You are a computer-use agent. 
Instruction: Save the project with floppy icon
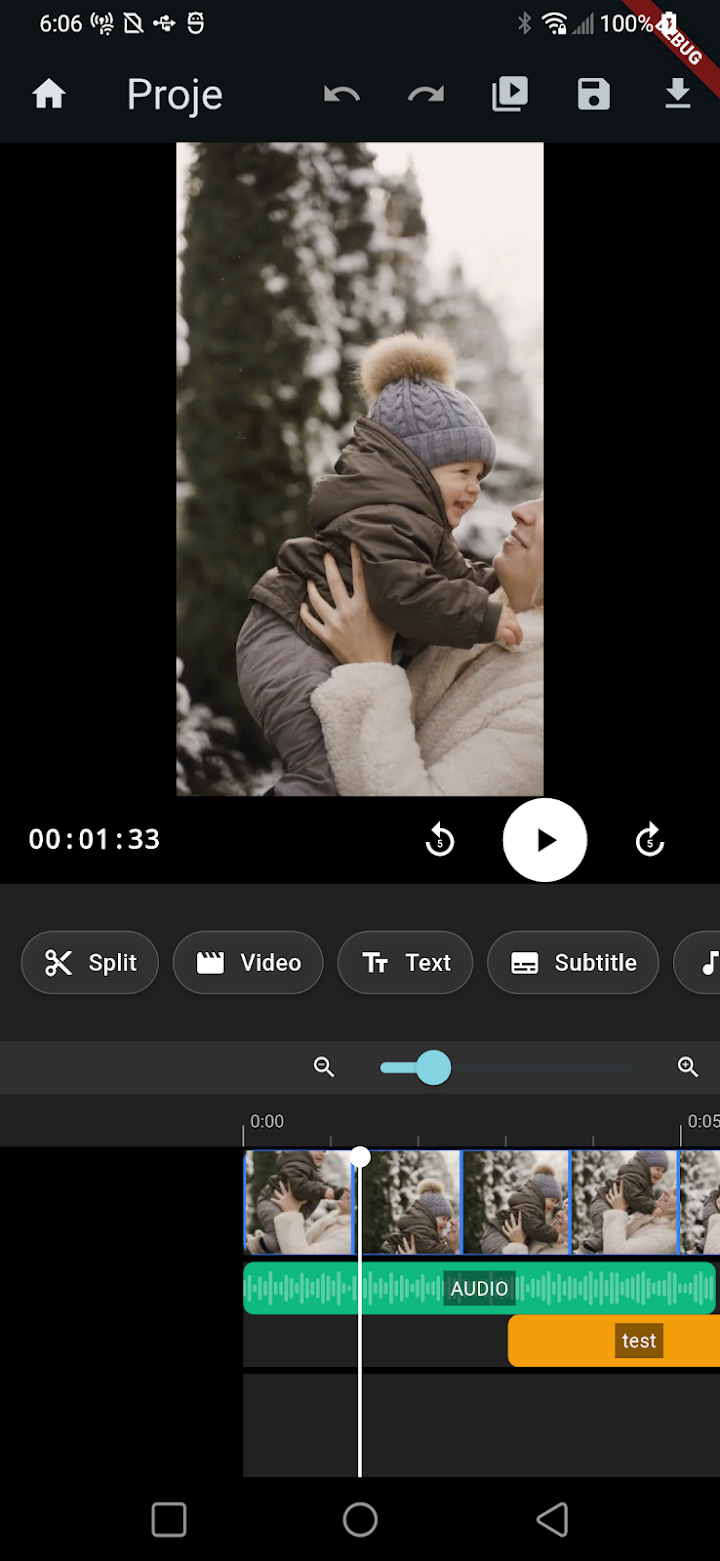(x=594, y=95)
